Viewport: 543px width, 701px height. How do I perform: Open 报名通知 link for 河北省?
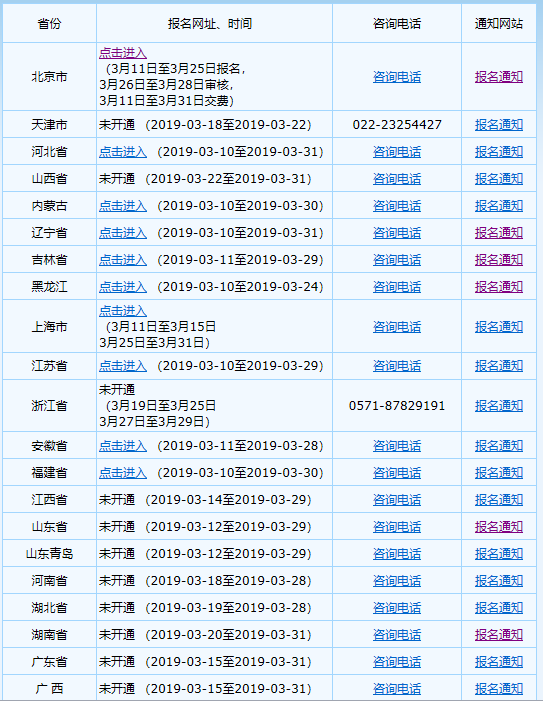[x=499, y=152]
